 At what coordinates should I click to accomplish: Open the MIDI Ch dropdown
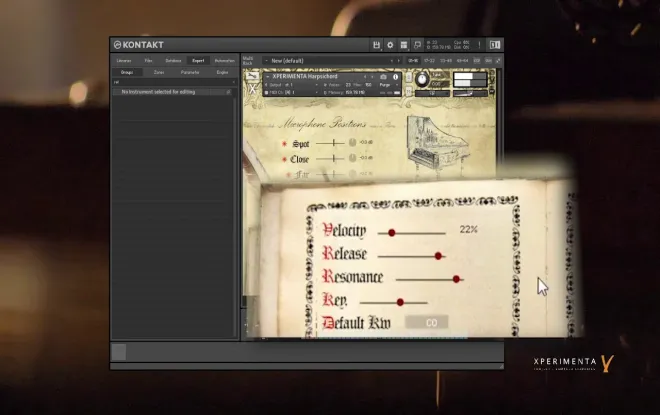(x=293, y=92)
